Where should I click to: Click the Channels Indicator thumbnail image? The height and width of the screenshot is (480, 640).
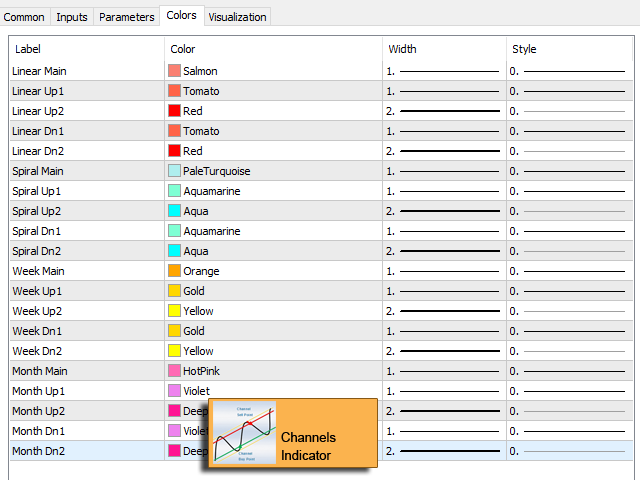coord(243,433)
